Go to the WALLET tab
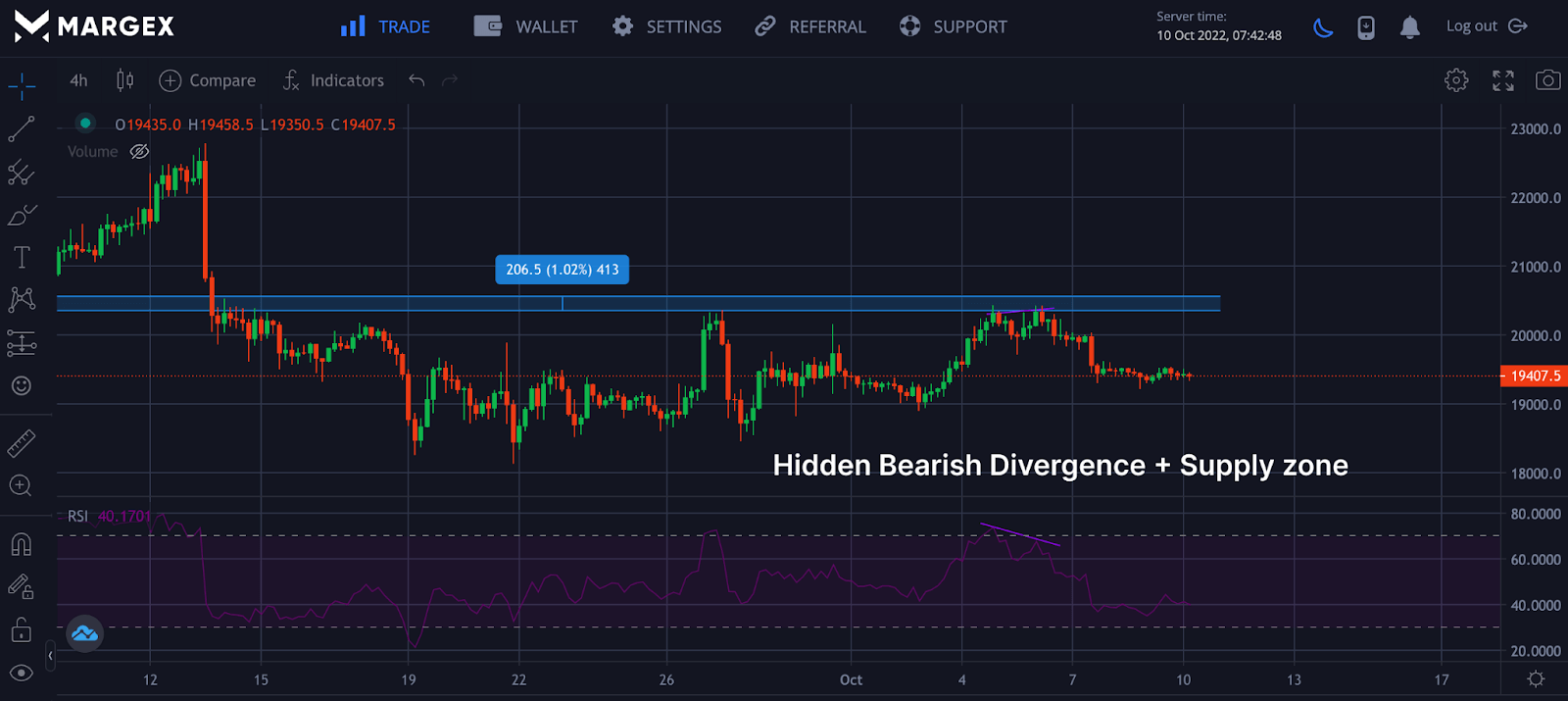Viewport: 1568px width, 701px height. 526,26
